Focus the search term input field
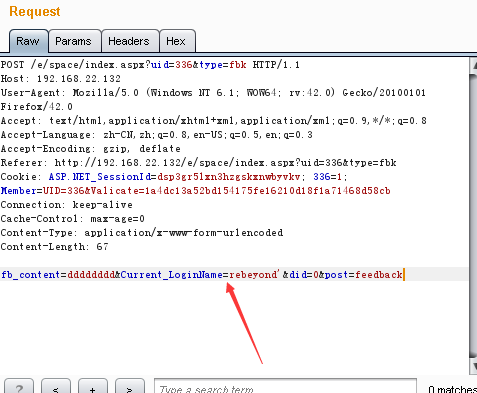477x393 pixels. (x=285, y=387)
